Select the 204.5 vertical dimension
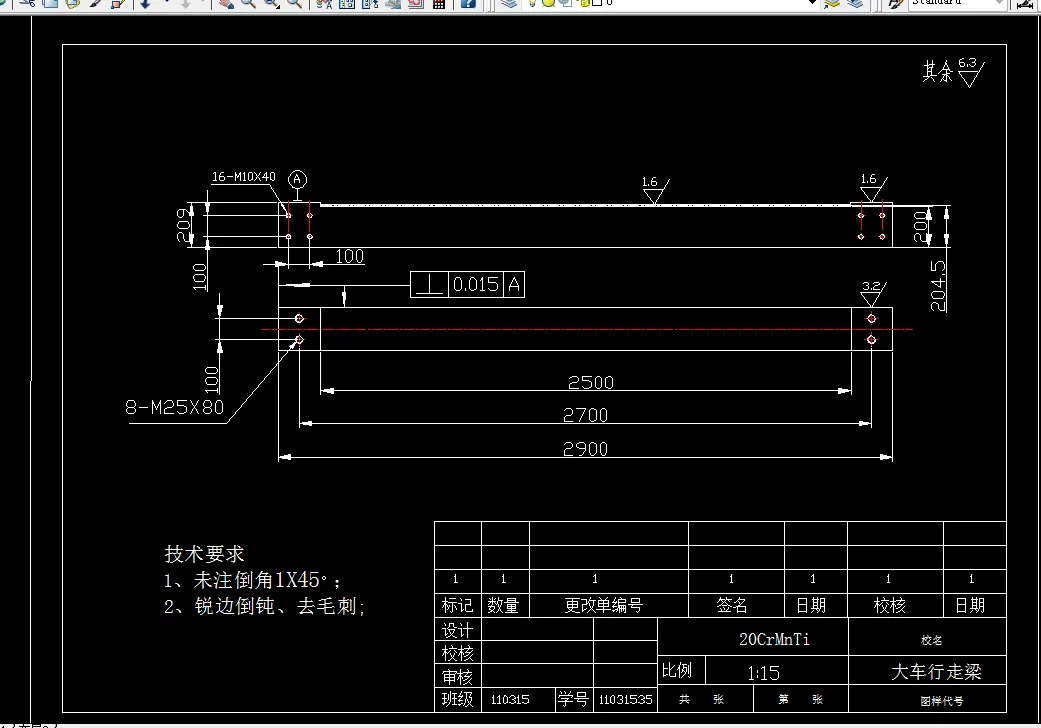 937,285
